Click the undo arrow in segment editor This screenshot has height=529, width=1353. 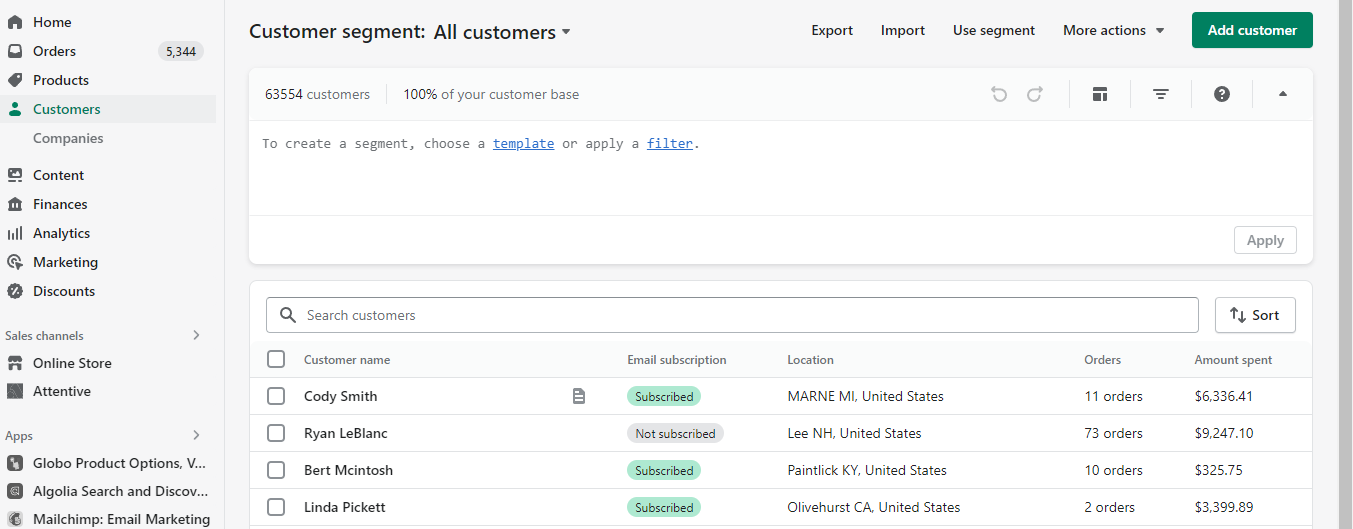click(x=999, y=94)
